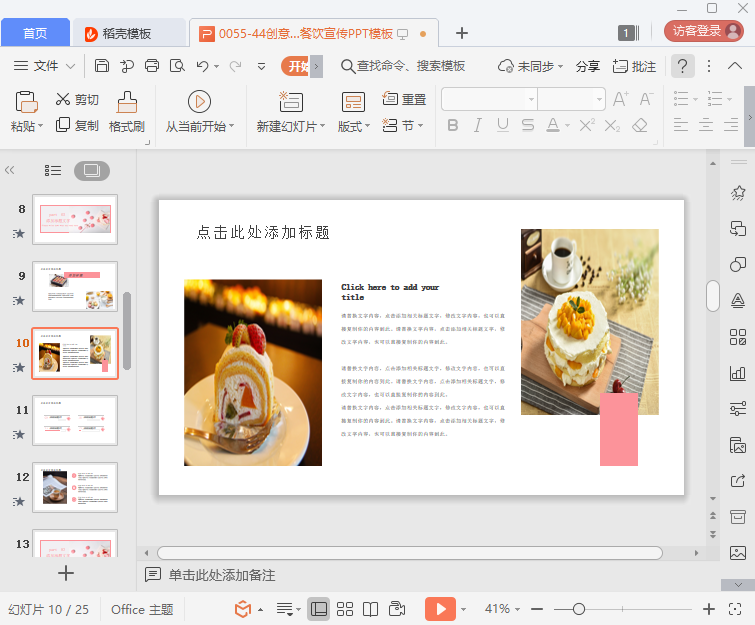Increase font size with A+ icon
Image resolution: width=755 pixels, height=625 pixels.
[x=621, y=99]
